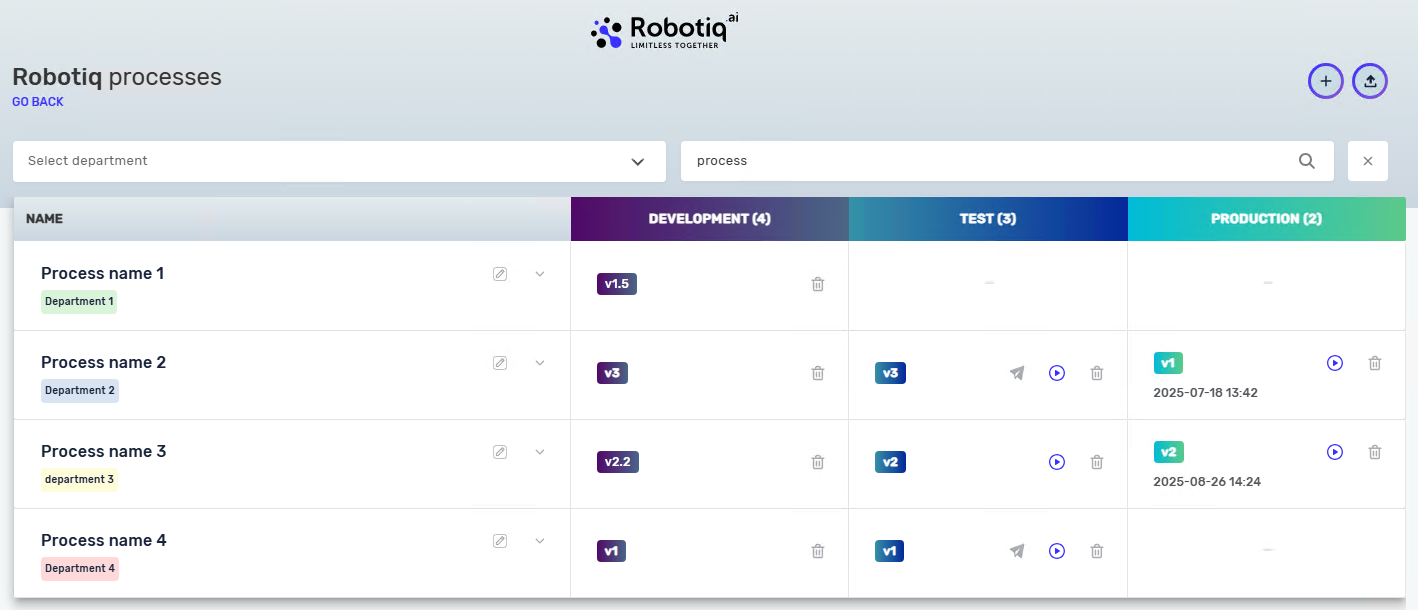
Task: Click the upload process icon
Action: tap(1370, 81)
